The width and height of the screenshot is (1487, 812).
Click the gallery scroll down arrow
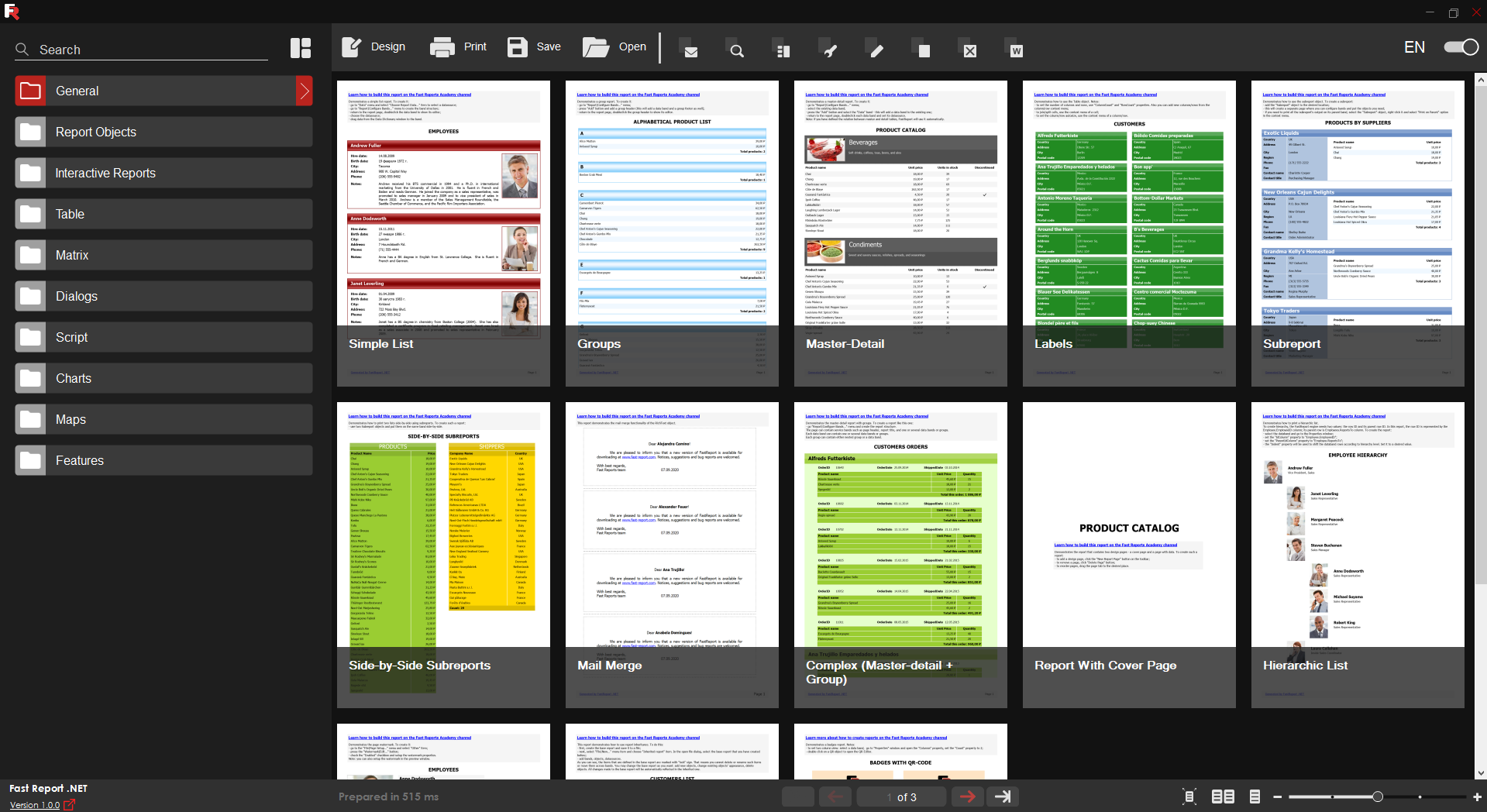pos(1481,773)
